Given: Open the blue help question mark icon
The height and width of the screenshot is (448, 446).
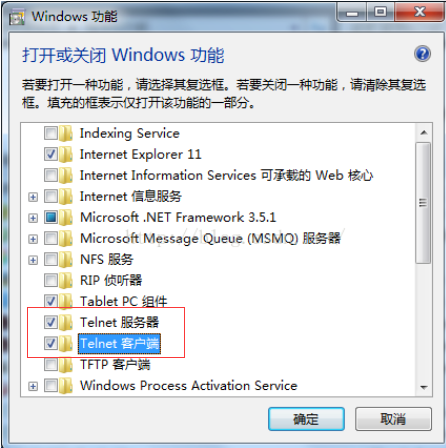Looking at the screenshot, I should point(422,54).
